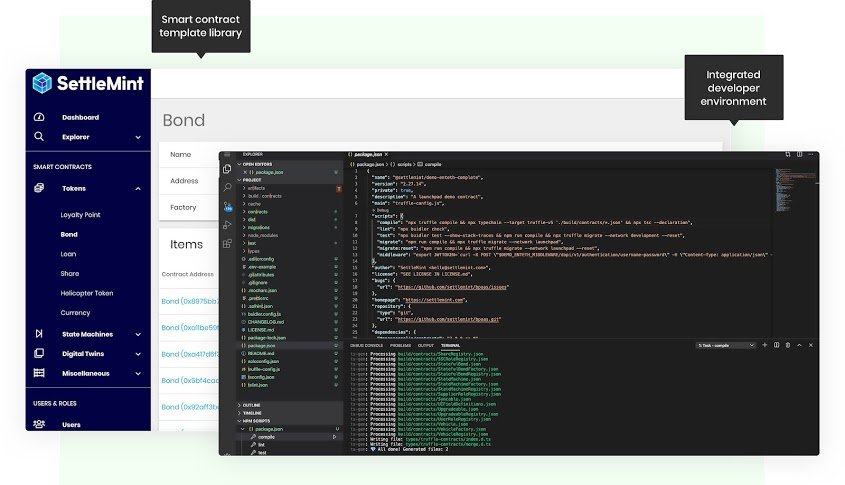The image size is (845, 485).
Task: Switch to the PROBLEMS tab
Action: [400, 345]
